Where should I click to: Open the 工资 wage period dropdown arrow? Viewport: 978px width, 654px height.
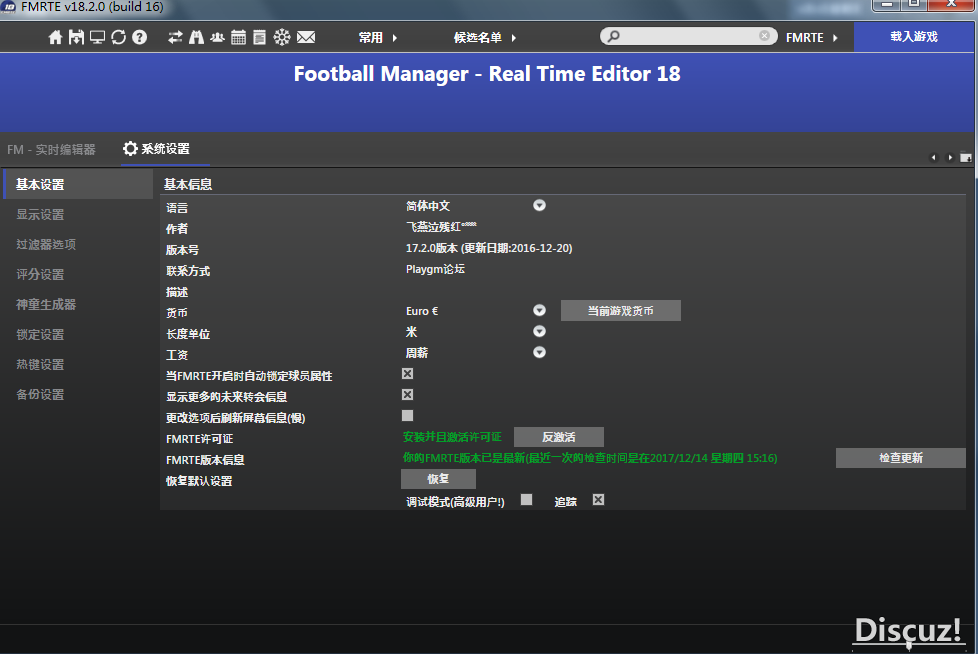(540, 352)
